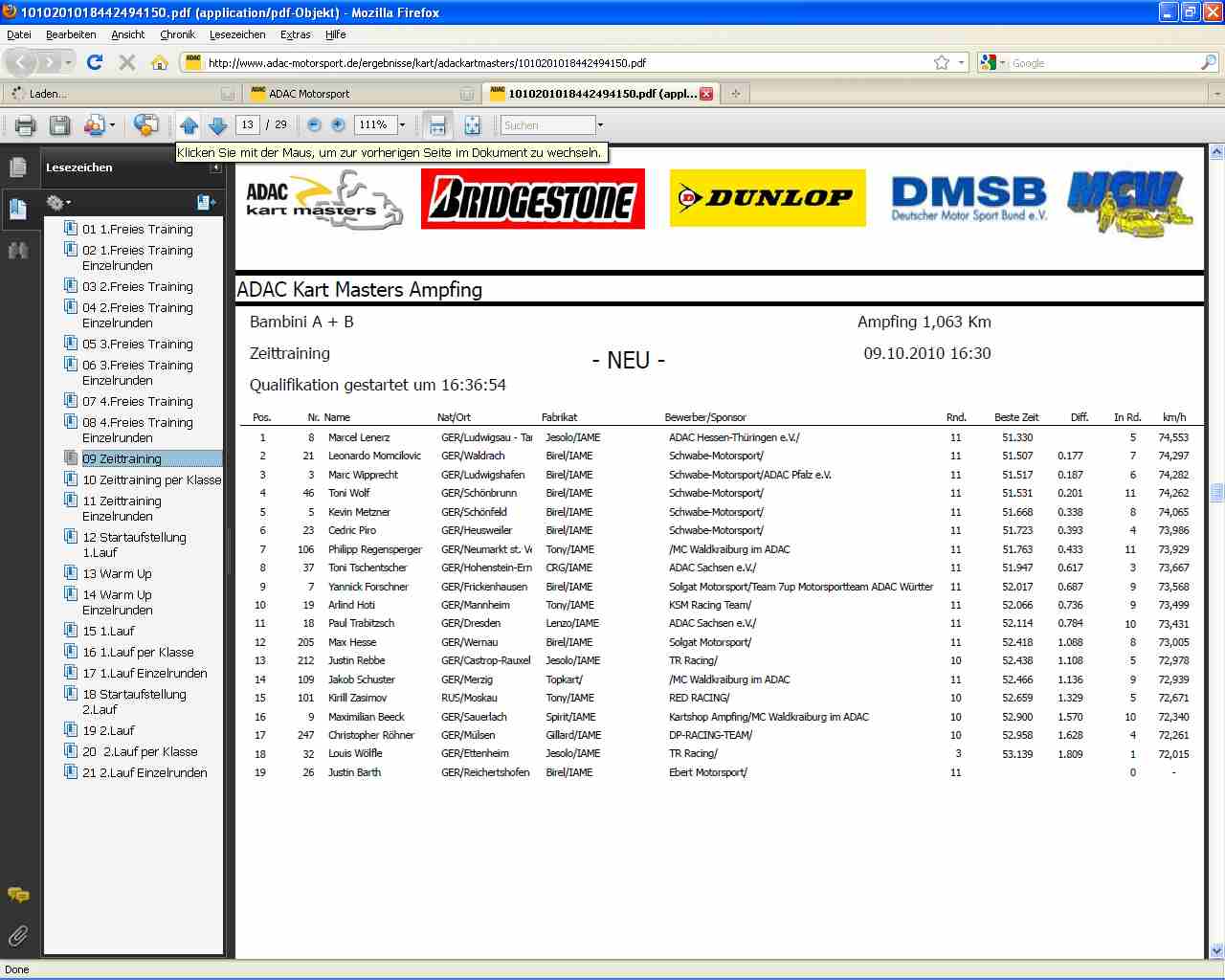Open bookmark 13 Warm Up
The height and width of the screenshot is (980, 1225).
pos(117,574)
